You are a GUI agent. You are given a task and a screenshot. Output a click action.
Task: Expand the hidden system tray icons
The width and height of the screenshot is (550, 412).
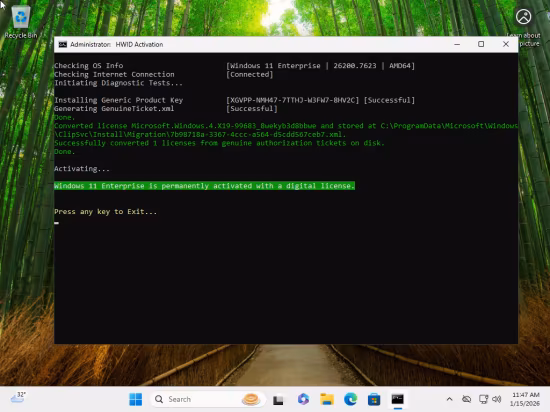[449, 399]
